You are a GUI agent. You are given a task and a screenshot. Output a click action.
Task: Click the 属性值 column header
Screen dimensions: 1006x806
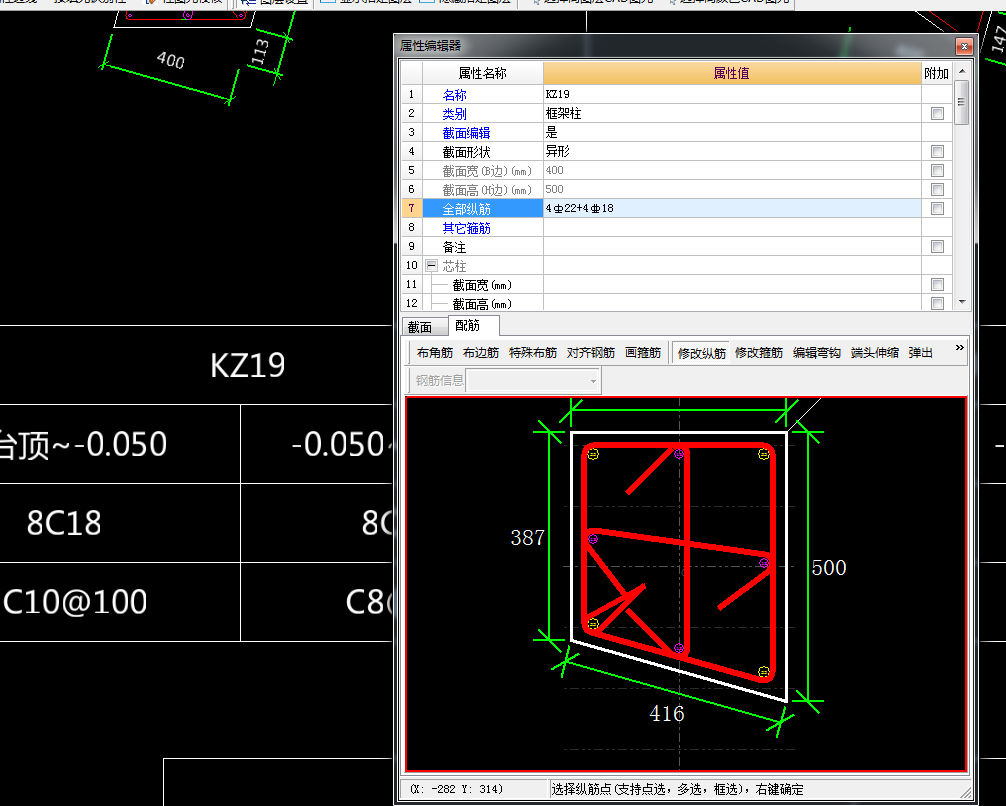pyautogui.click(x=732, y=73)
